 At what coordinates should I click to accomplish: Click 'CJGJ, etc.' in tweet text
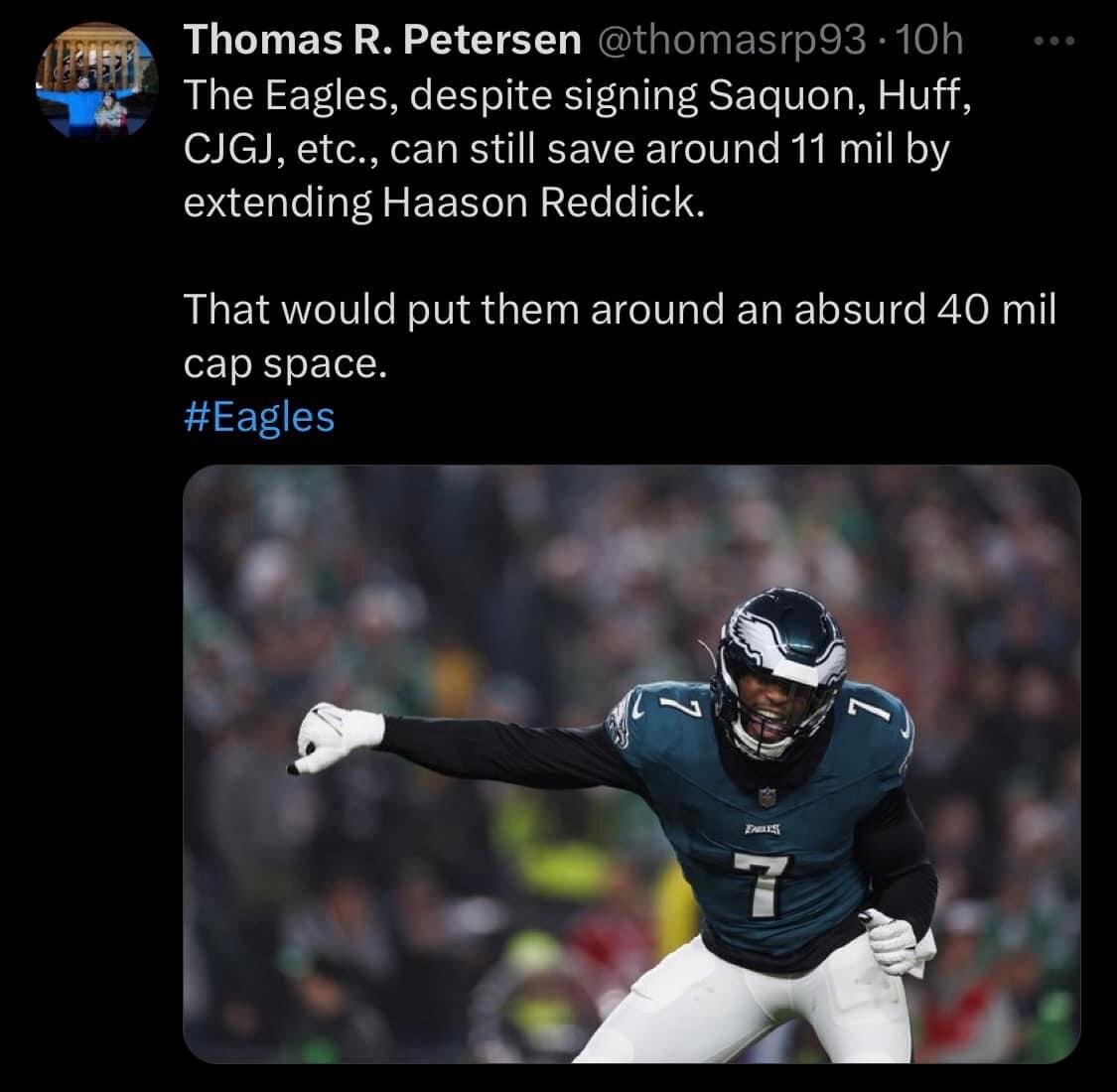coord(281,149)
